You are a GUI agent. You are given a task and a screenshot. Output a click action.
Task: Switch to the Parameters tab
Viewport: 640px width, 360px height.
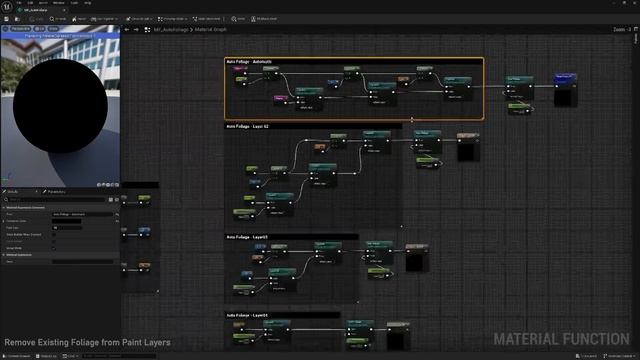tap(54, 191)
